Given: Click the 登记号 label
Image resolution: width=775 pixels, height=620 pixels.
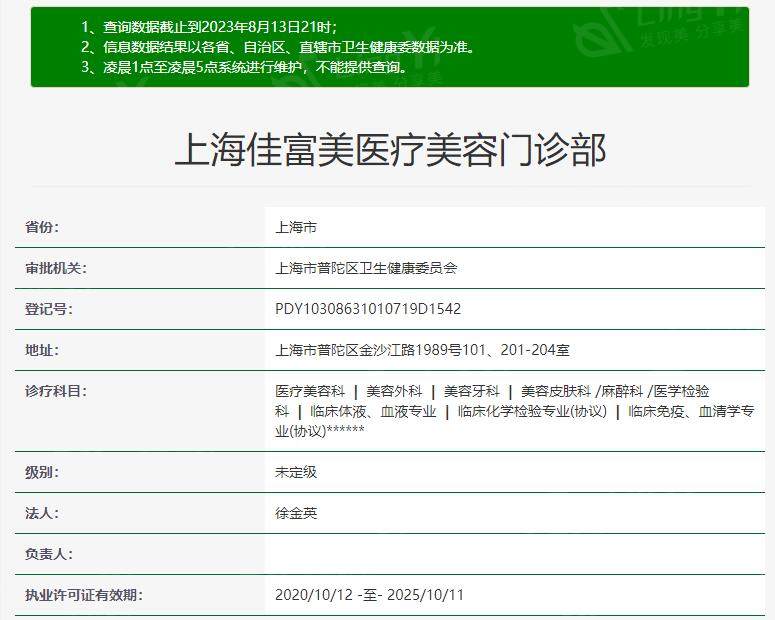Looking at the screenshot, I should 48,309.
